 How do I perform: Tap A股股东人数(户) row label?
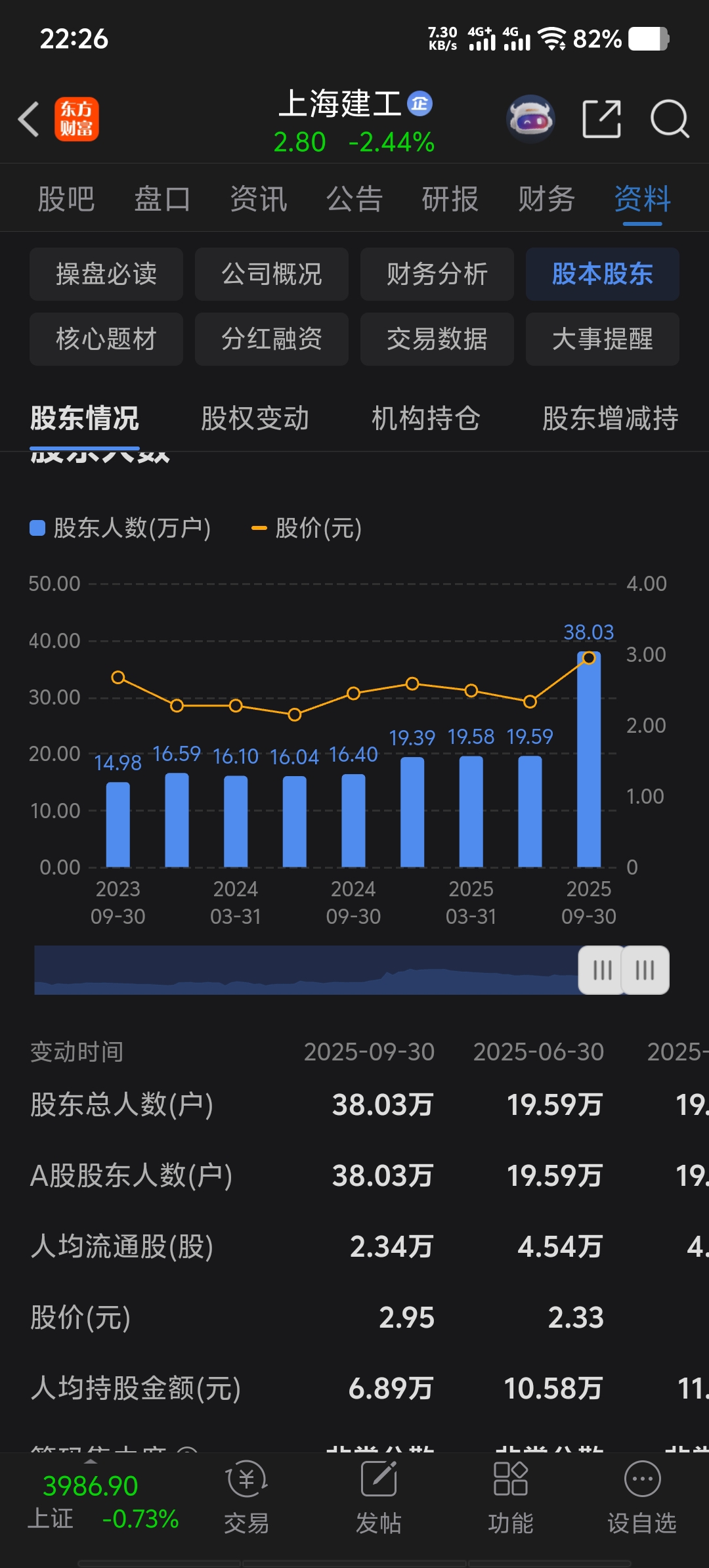(131, 1176)
